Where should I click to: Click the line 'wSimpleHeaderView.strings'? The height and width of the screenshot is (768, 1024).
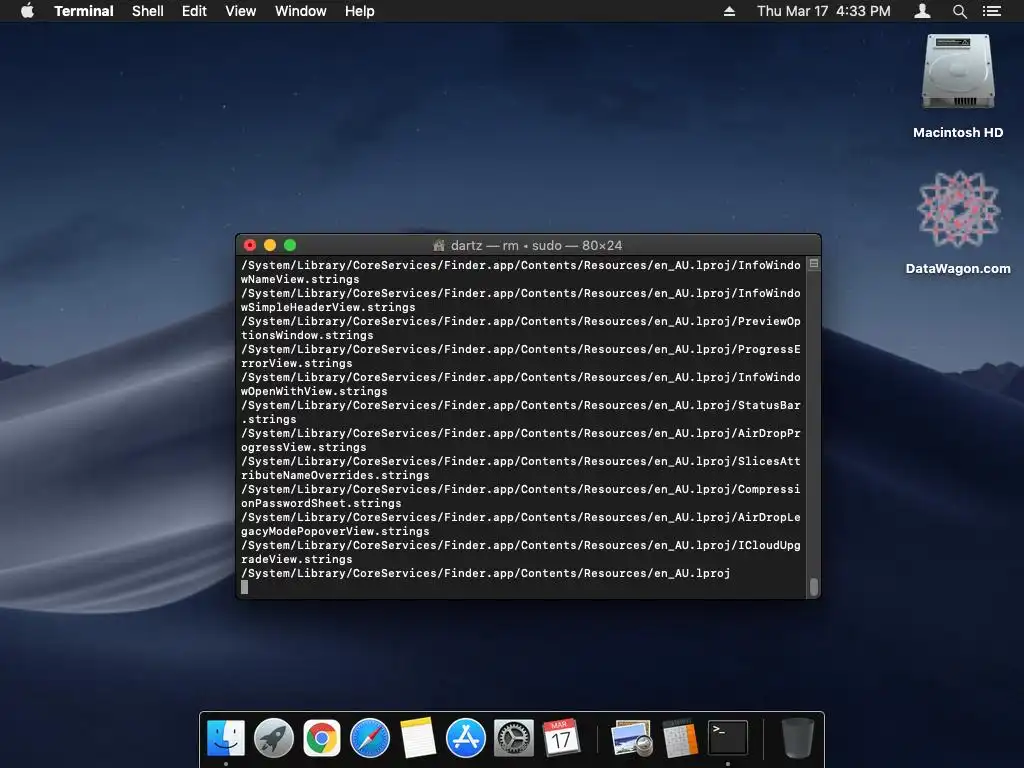pyautogui.click(x=328, y=307)
